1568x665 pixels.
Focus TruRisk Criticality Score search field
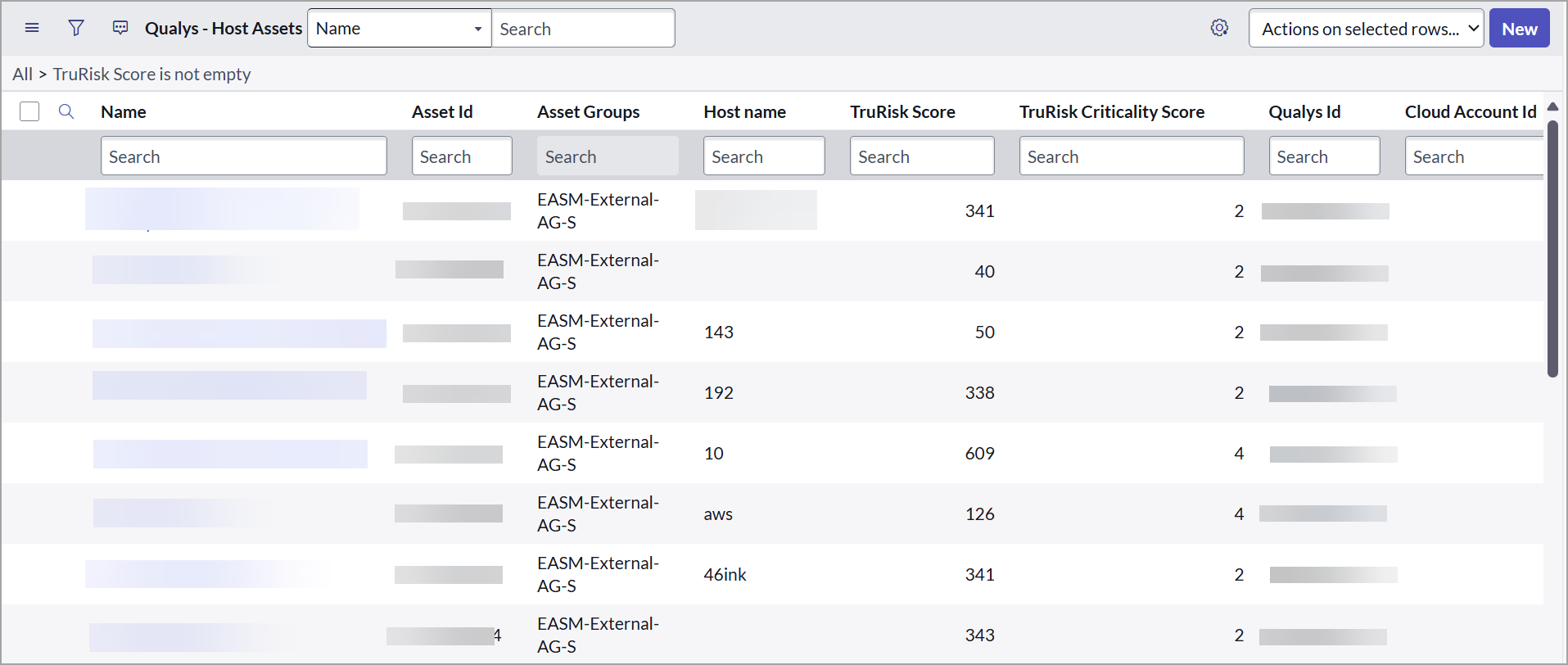tap(1132, 156)
